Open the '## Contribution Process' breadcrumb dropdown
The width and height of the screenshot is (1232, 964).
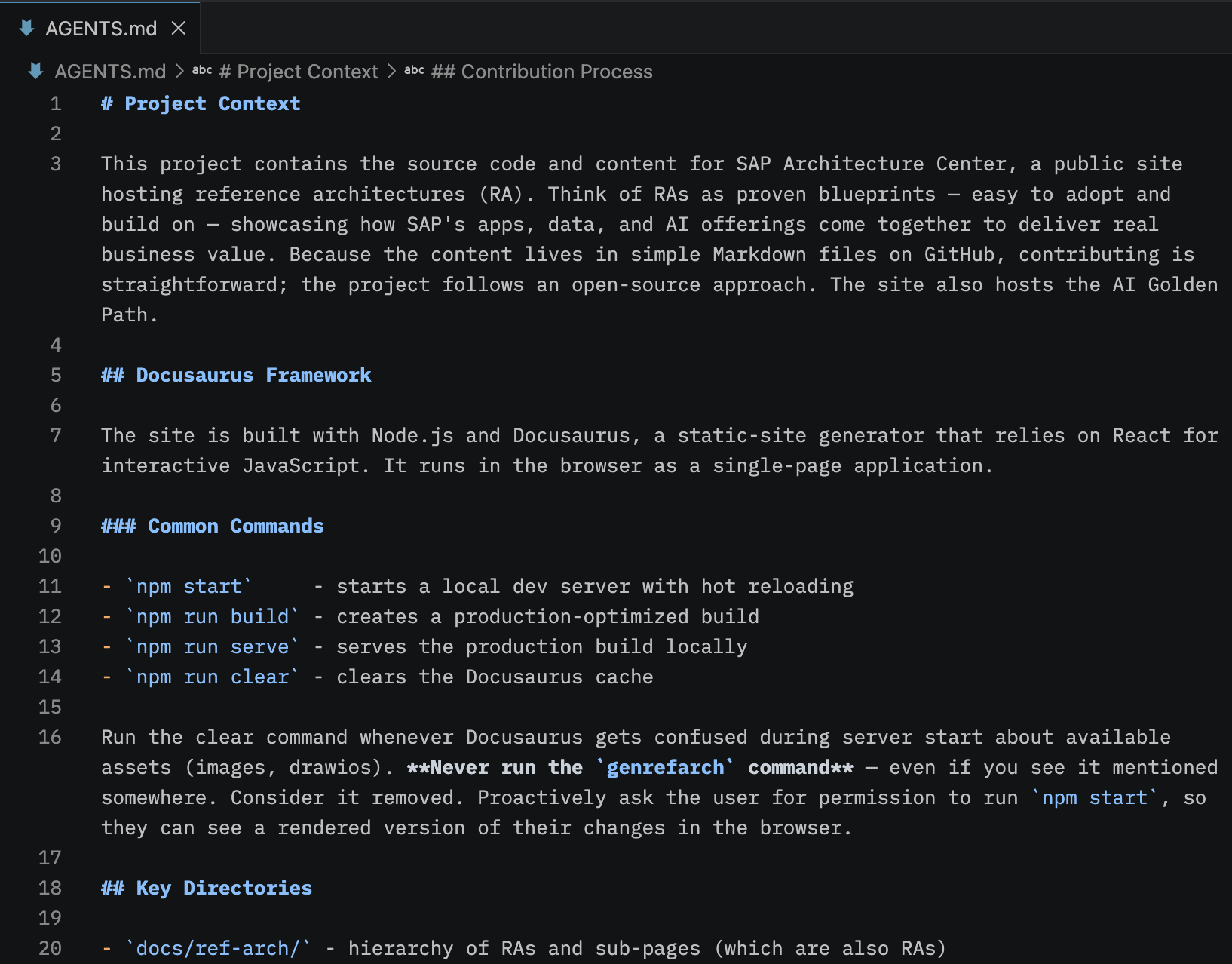tap(541, 72)
